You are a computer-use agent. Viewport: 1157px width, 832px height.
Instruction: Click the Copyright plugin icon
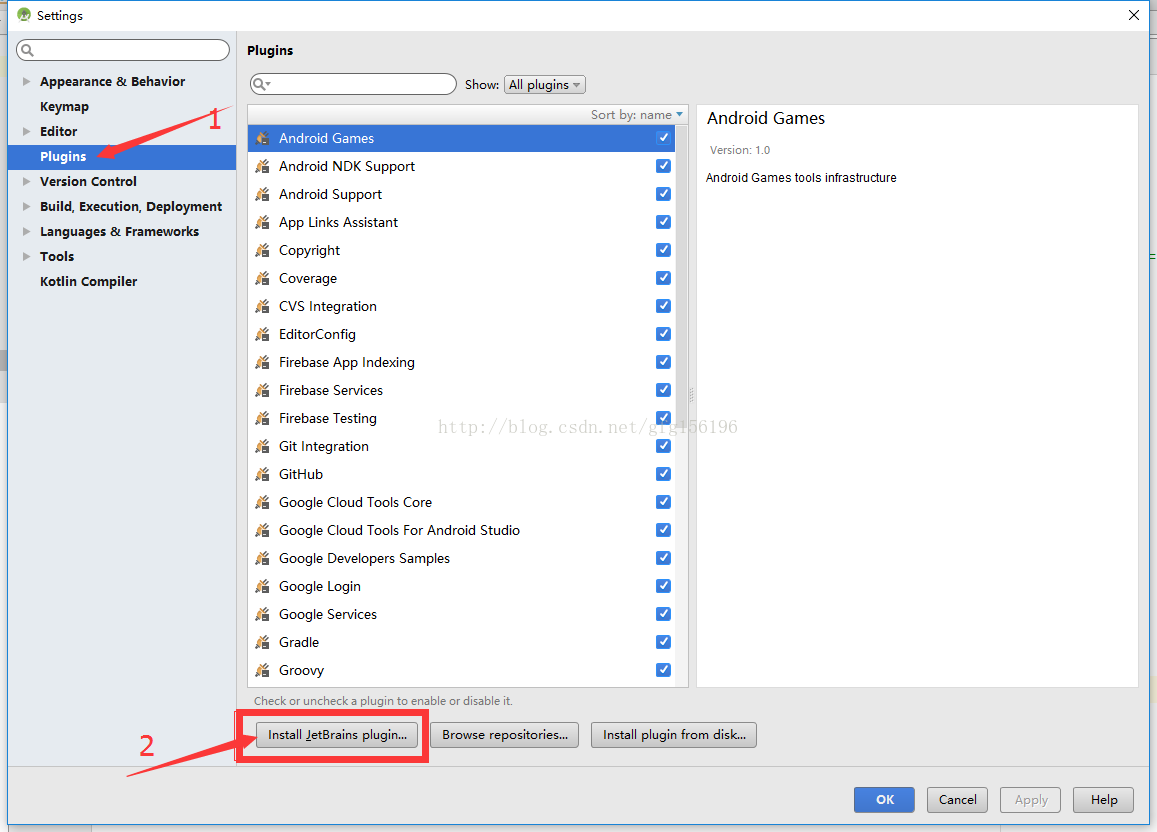coord(262,250)
